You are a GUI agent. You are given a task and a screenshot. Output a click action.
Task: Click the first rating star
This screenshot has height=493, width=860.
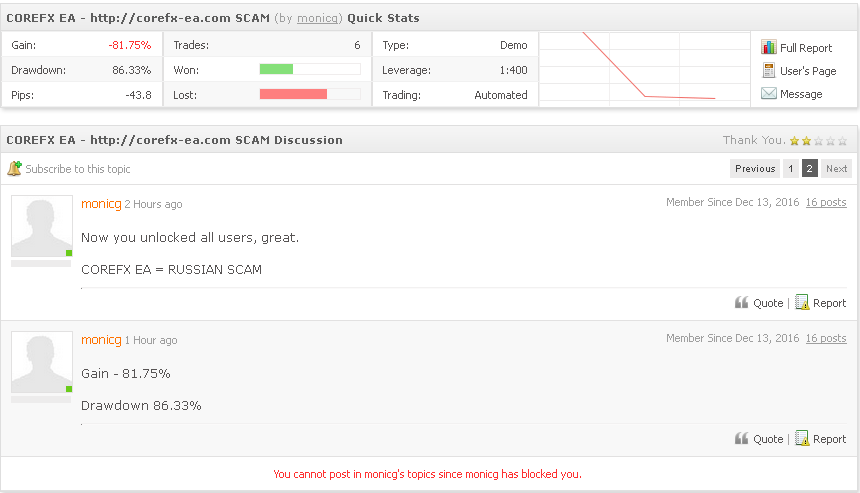794,141
